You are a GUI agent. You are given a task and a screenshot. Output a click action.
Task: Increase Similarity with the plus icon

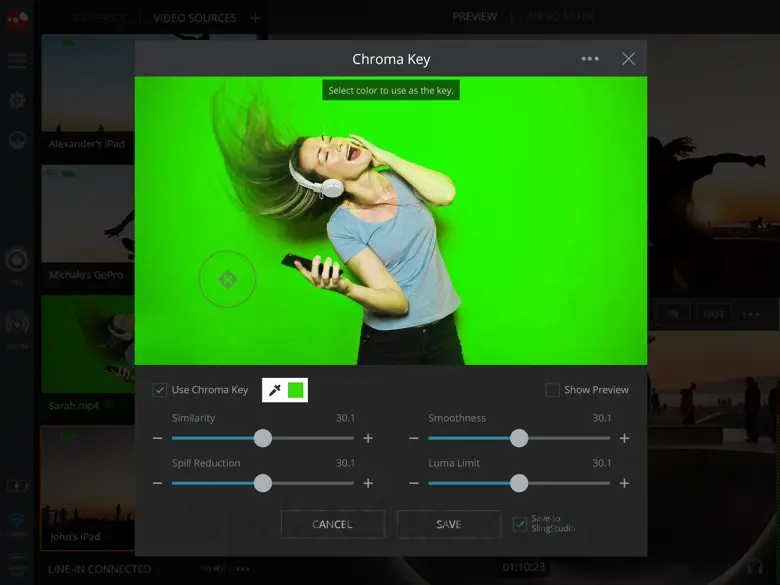click(x=368, y=438)
